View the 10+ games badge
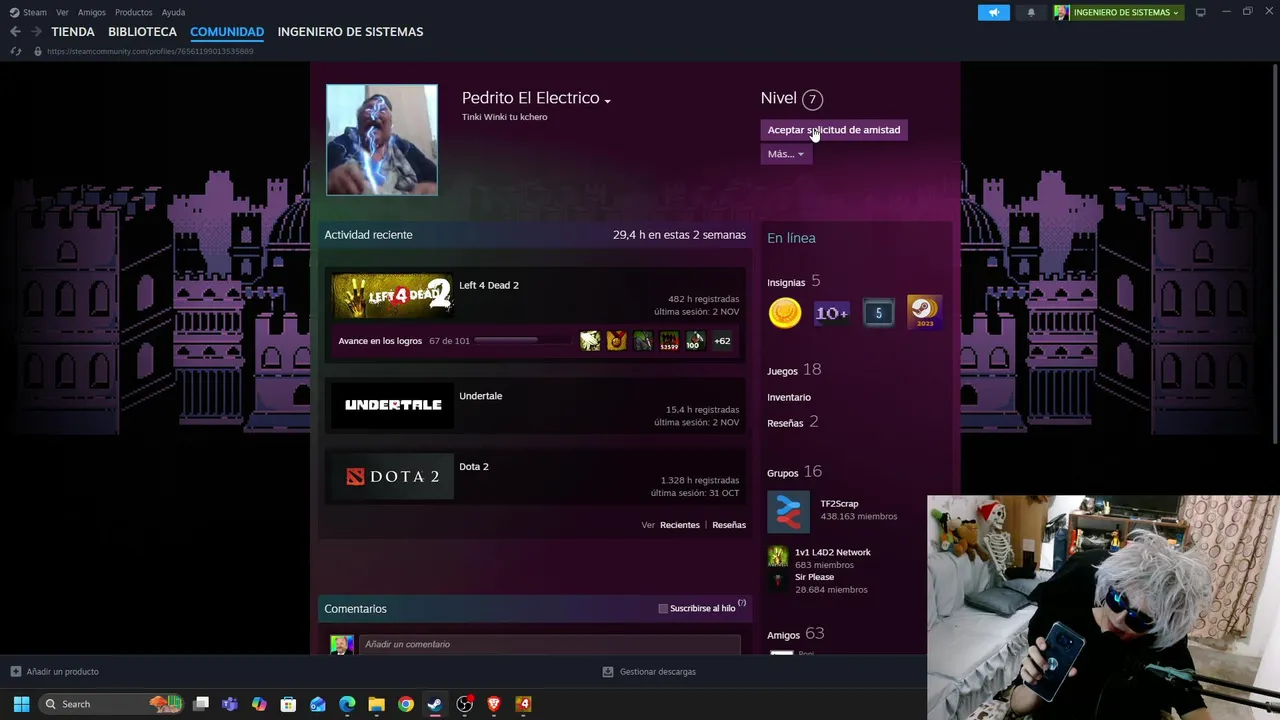The height and width of the screenshot is (720, 1280). click(x=831, y=313)
